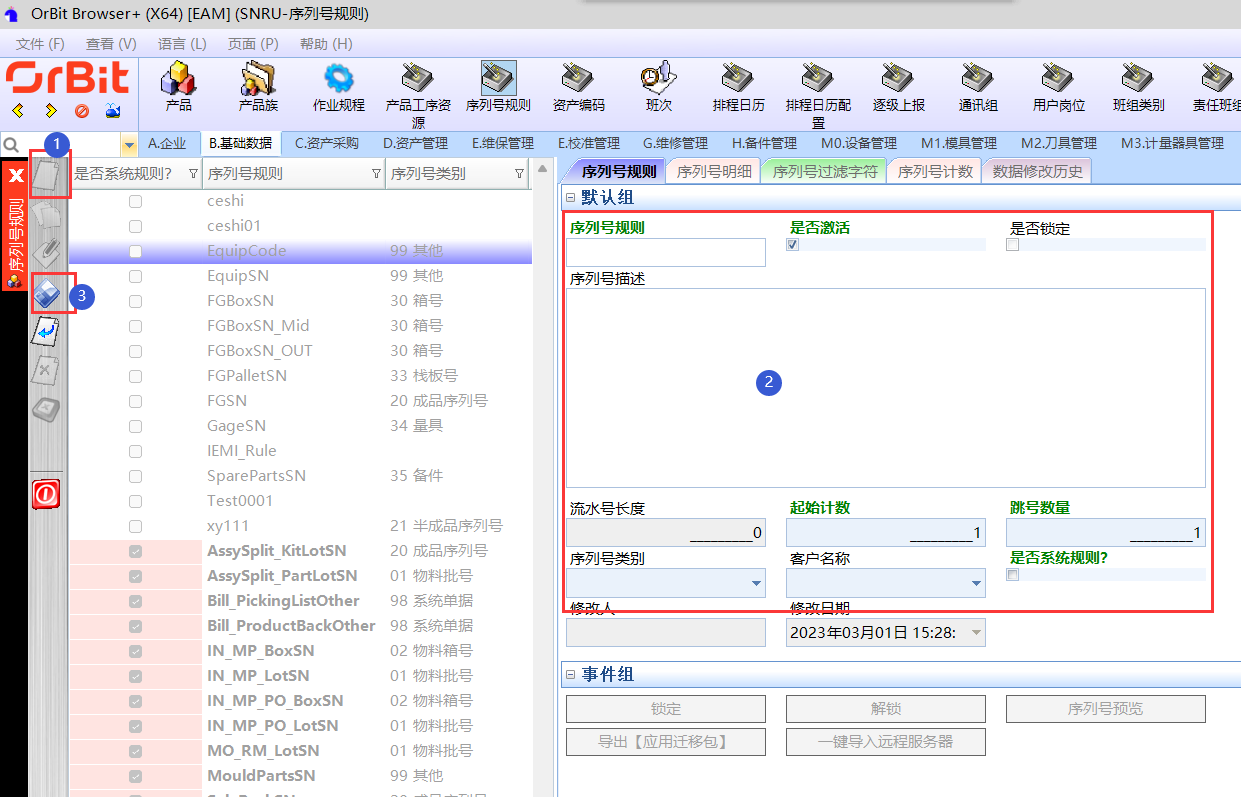Screen dimensions: 1241x797
Task: Open 班组类别 toolbar icon
Action: click(x=1138, y=87)
